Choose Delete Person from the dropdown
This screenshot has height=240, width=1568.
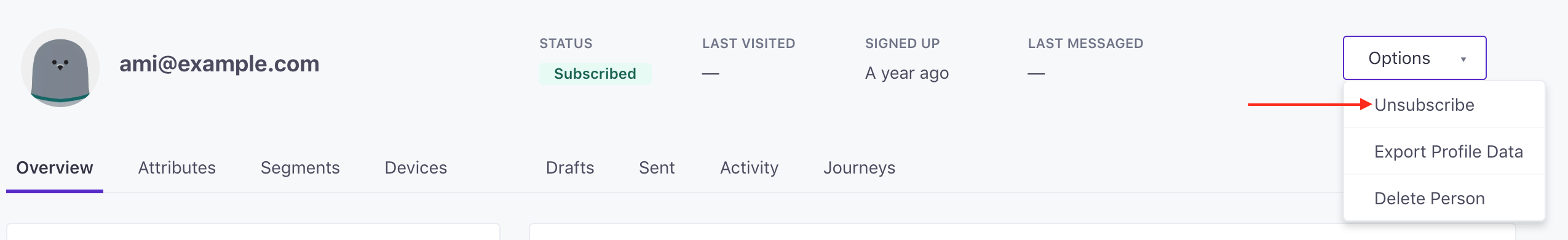pos(1429,198)
